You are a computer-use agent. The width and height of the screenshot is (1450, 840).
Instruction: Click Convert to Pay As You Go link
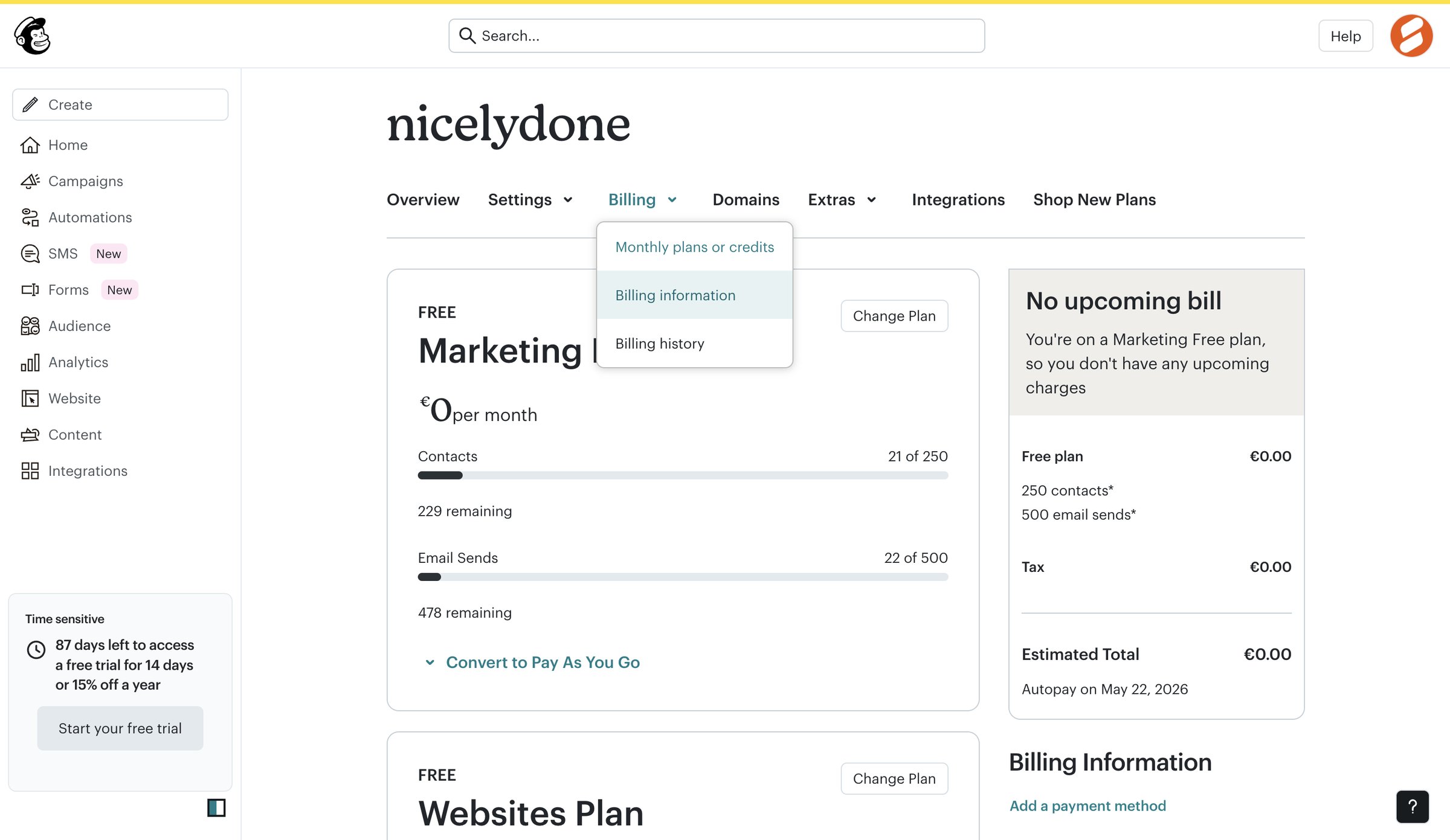pyautogui.click(x=543, y=662)
